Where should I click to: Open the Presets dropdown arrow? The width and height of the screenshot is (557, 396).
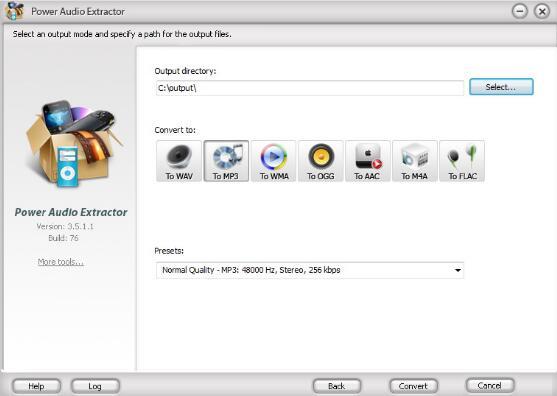(x=458, y=270)
